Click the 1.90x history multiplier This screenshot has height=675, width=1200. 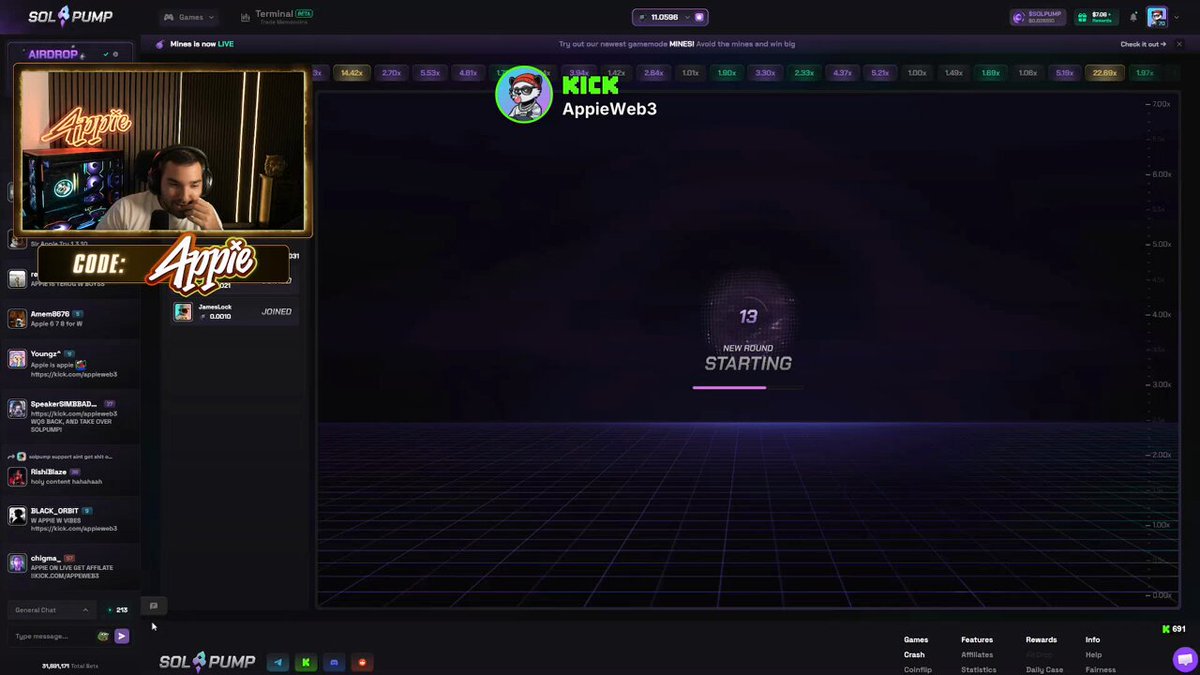727,73
